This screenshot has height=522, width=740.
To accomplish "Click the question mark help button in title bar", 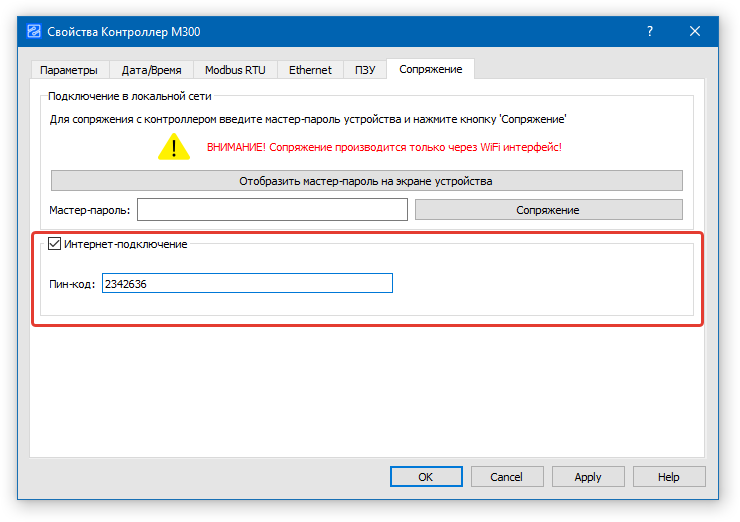I will [x=649, y=31].
